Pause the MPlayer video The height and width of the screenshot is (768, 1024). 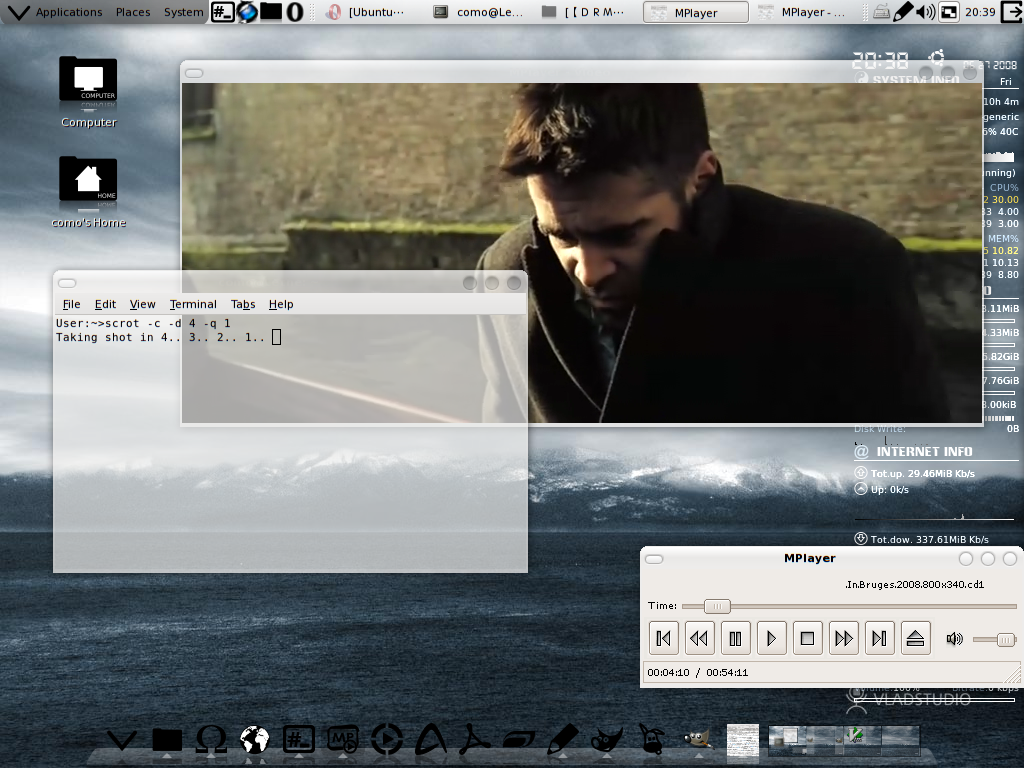(x=735, y=638)
